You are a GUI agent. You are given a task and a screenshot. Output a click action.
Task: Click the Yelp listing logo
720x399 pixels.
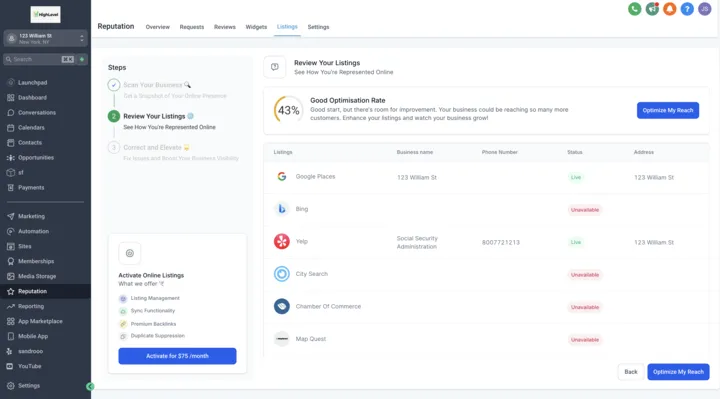[x=281, y=241]
